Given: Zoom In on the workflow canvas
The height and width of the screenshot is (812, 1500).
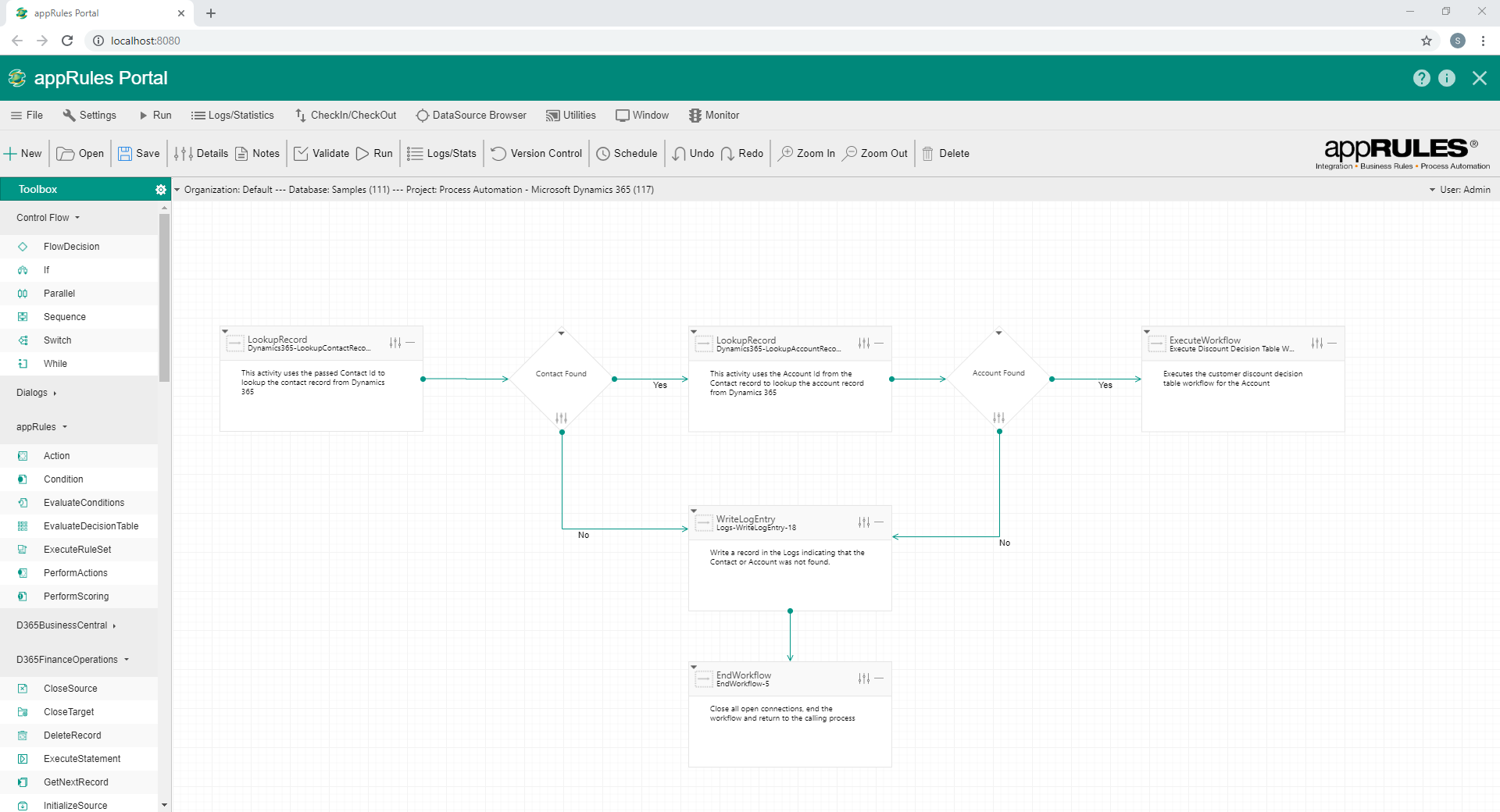Looking at the screenshot, I should click(806, 153).
